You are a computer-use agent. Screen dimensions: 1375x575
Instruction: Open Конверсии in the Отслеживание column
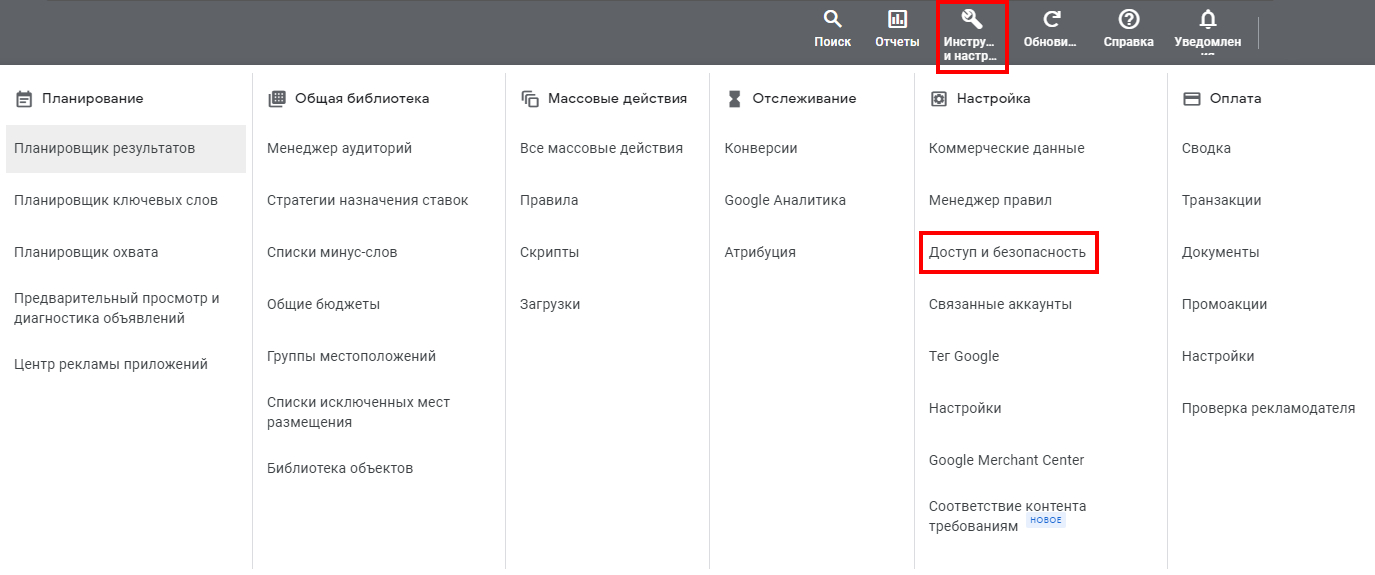pos(760,149)
